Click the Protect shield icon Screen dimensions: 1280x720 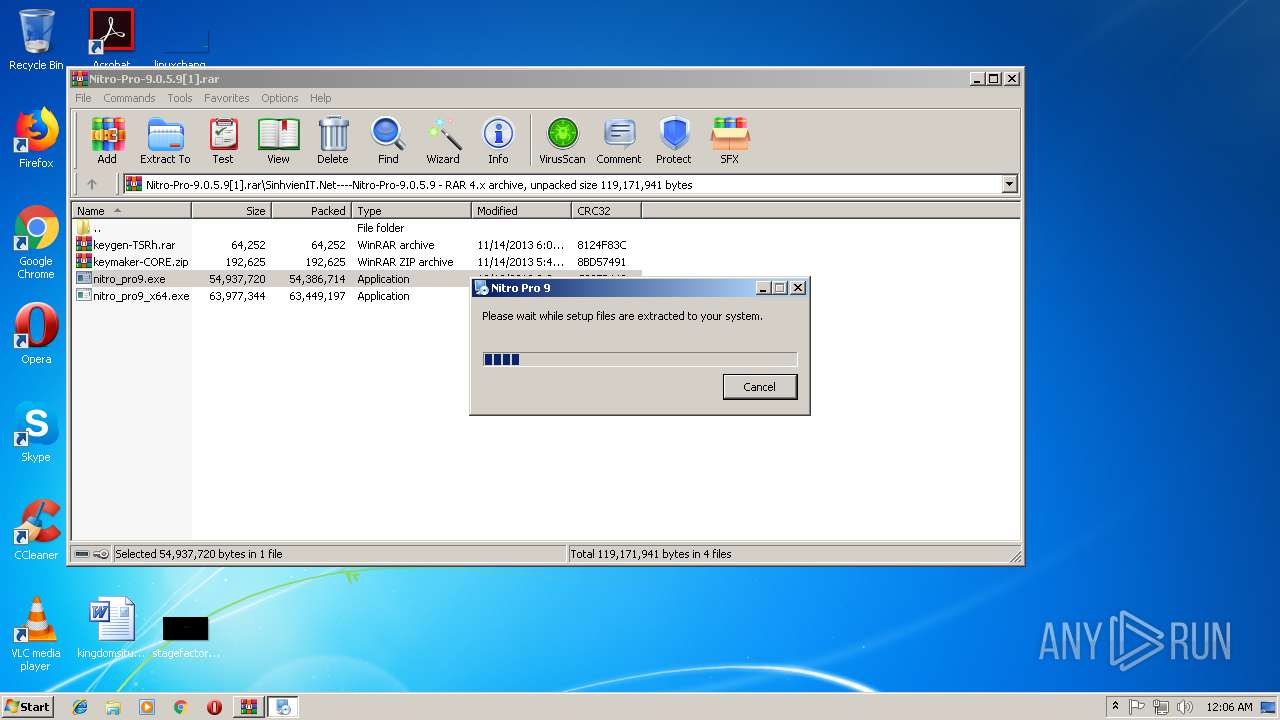[x=674, y=141]
